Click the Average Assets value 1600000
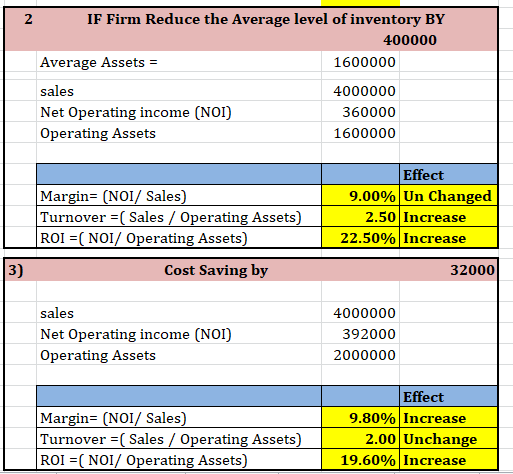Image resolution: width=513 pixels, height=474 pixels. click(x=364, y=62)
